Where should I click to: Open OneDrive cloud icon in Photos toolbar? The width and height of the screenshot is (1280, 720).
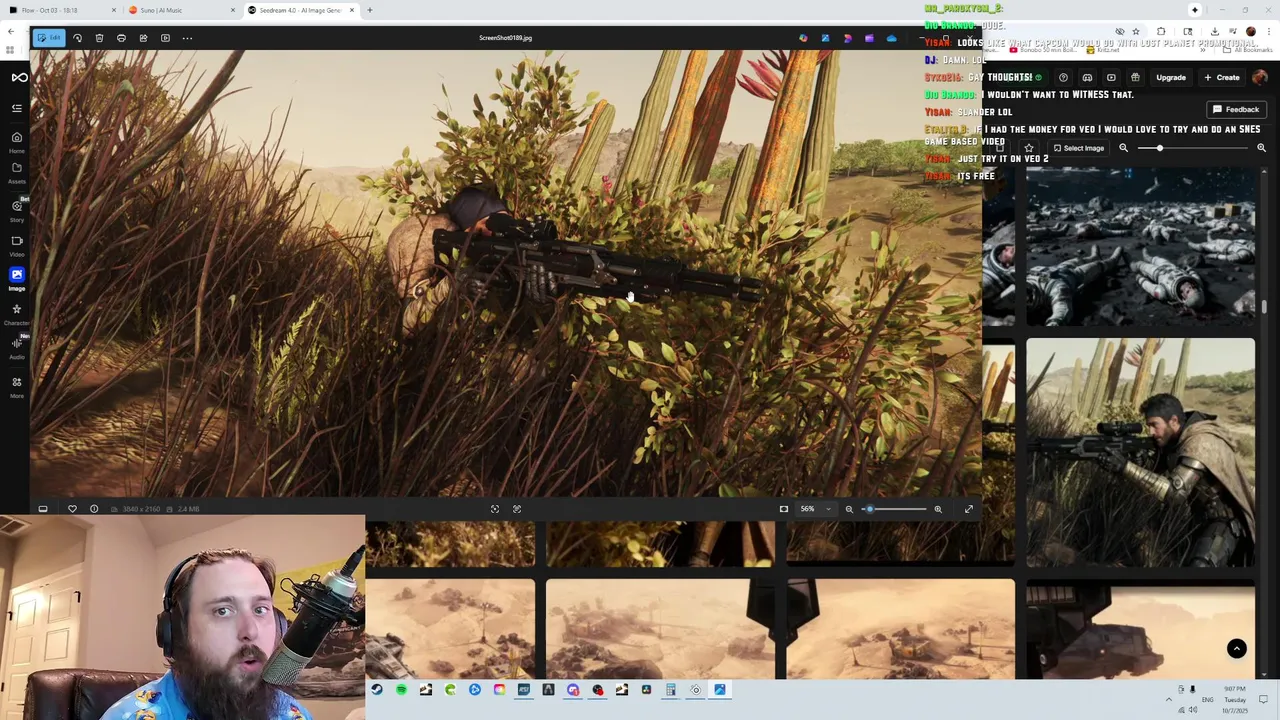[891, 38]
